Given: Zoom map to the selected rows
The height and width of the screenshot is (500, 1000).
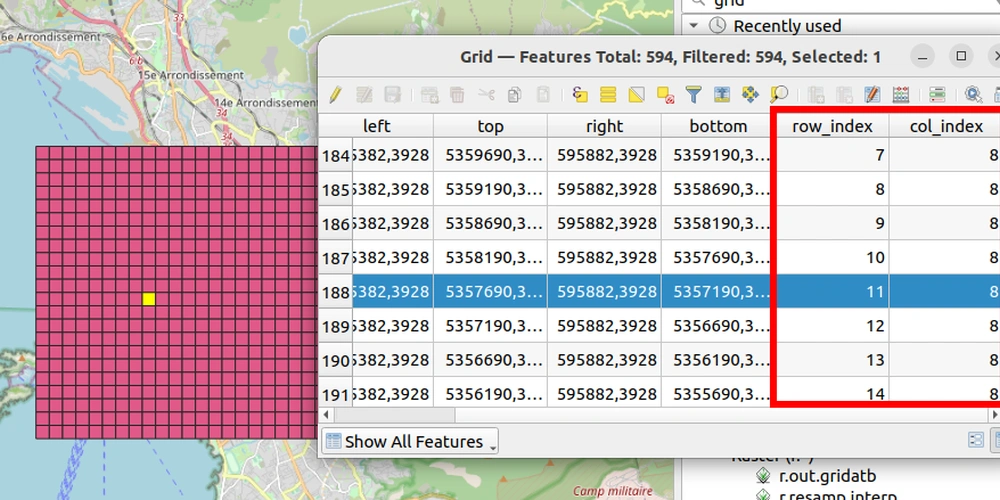Looking at the screenshot, I should (778, 95).
